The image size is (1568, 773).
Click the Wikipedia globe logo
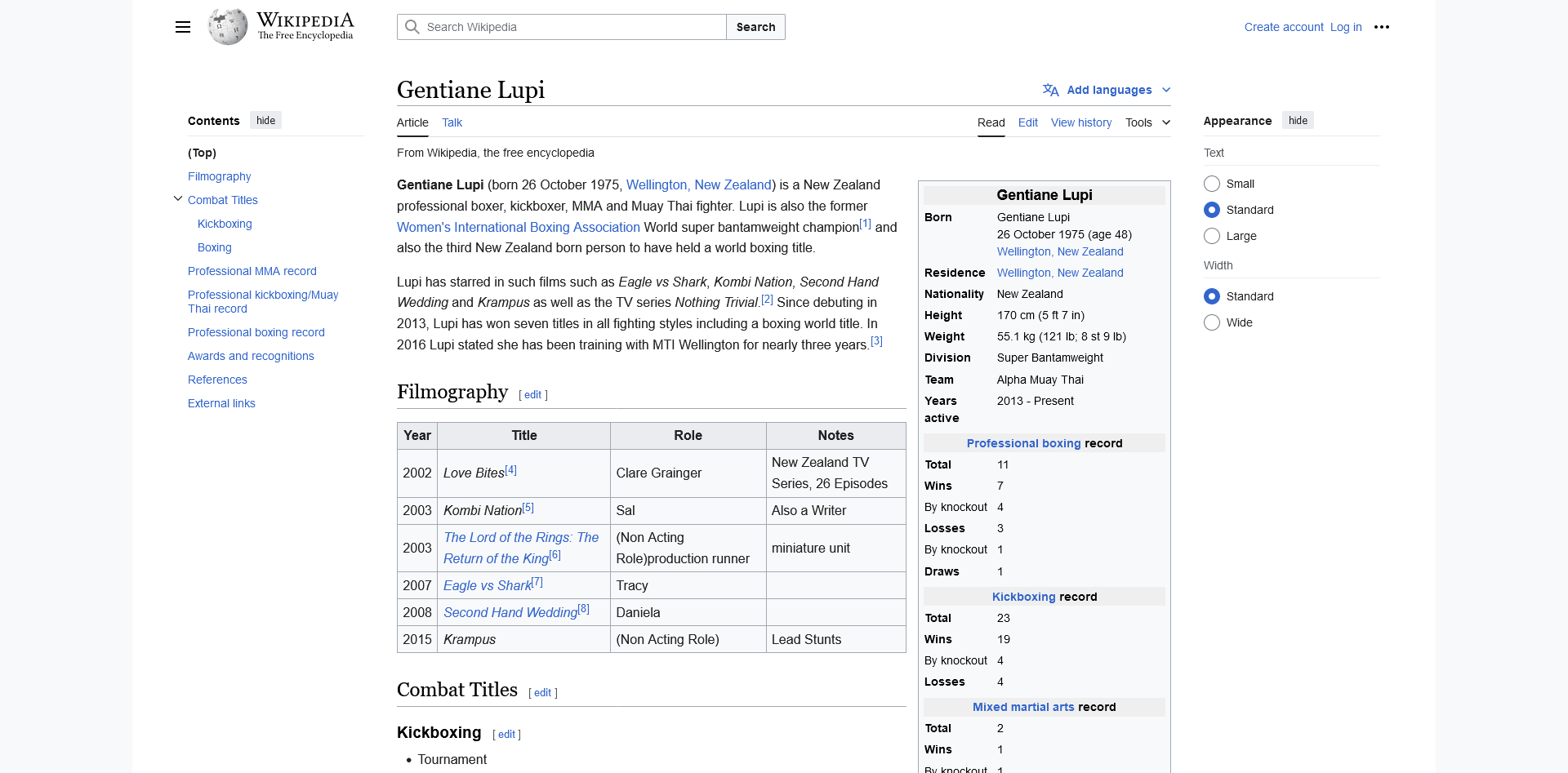point(227,27)
